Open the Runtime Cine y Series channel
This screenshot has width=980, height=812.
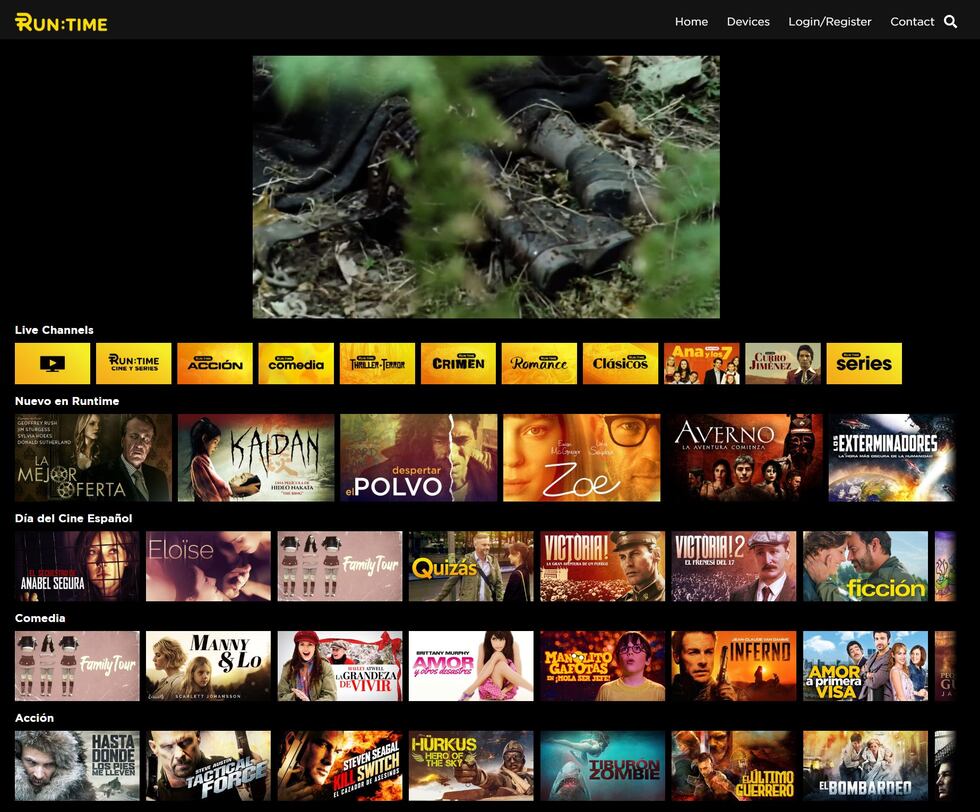[135, 363]
